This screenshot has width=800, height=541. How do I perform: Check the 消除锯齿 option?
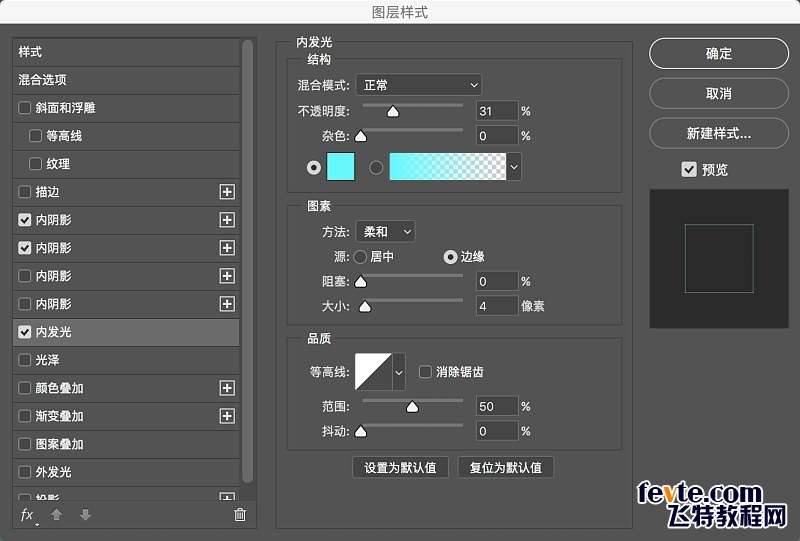tap(425, 372)
